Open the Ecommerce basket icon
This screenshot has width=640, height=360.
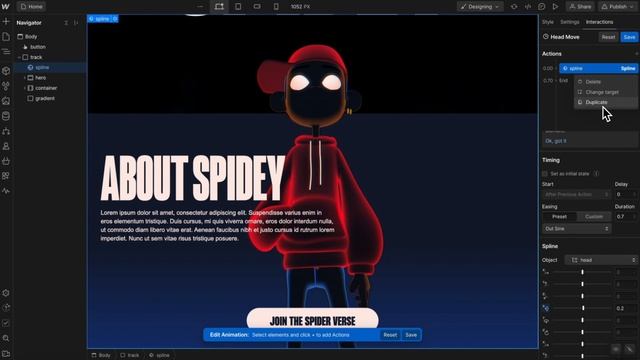6,161
